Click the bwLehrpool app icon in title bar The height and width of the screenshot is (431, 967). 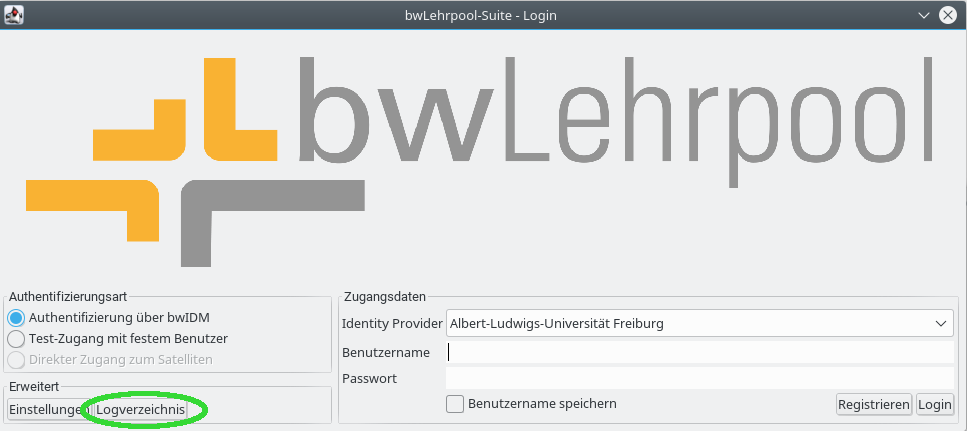click(x=15, y=15)
